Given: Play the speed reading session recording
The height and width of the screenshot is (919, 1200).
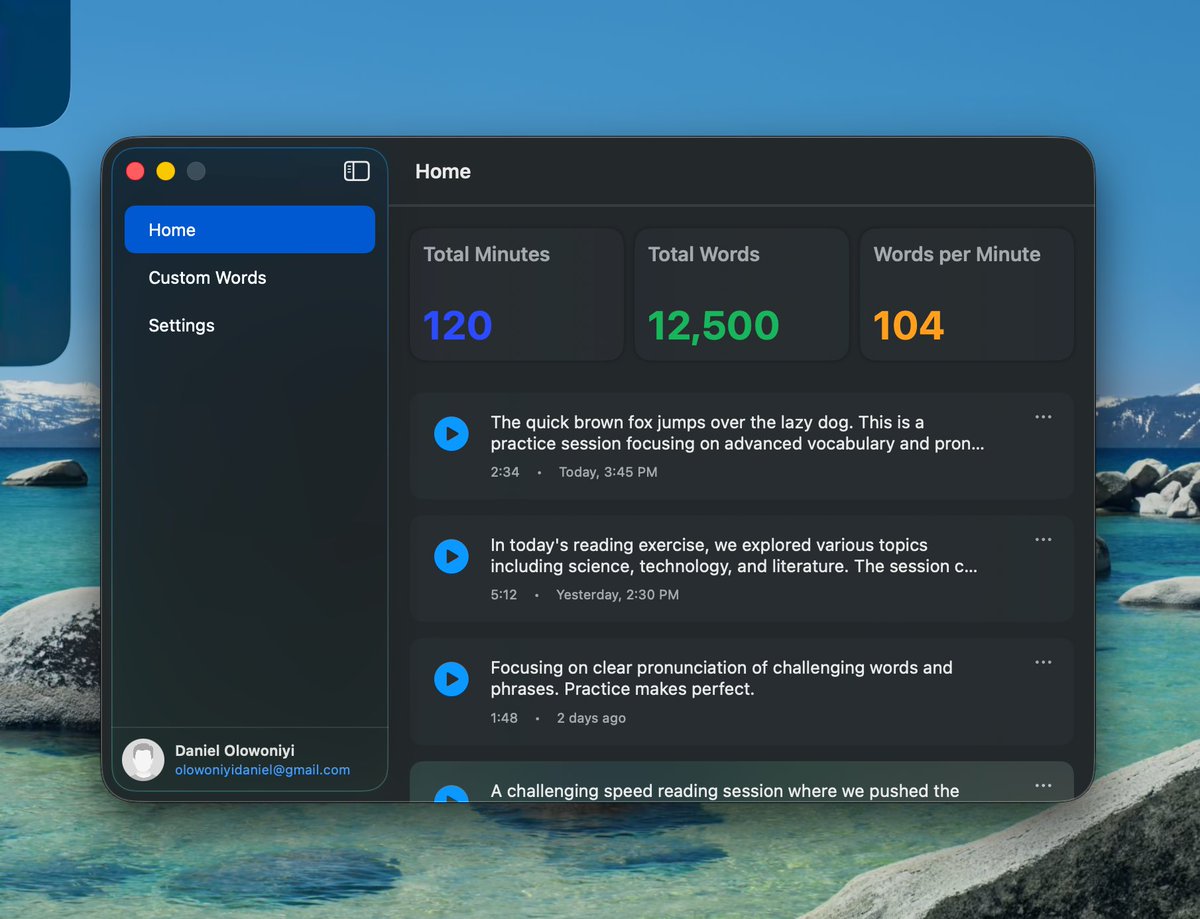Looking at the screenshot, I should coord(451,794).
